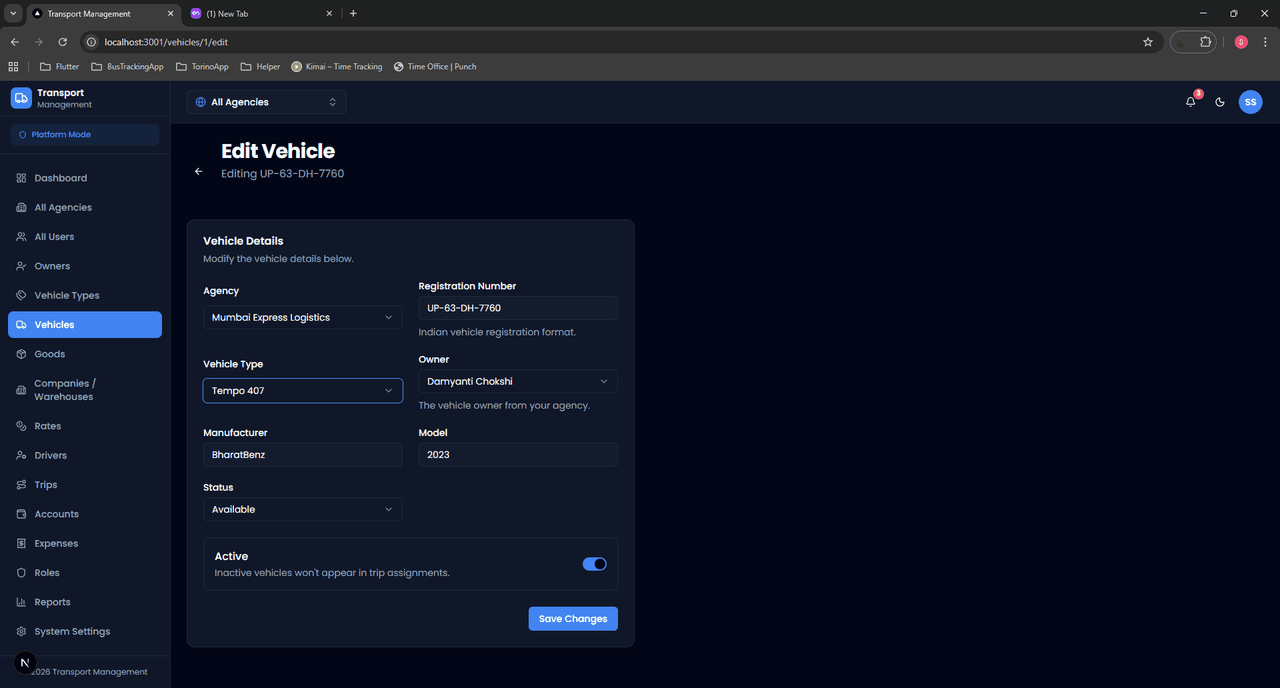Open Chrome extensions puzzle icon

1206,42
